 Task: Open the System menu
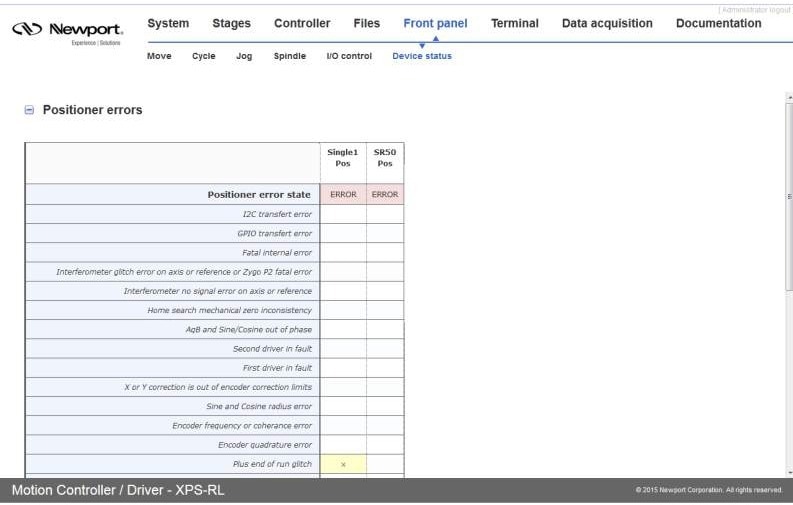point(168,23)
